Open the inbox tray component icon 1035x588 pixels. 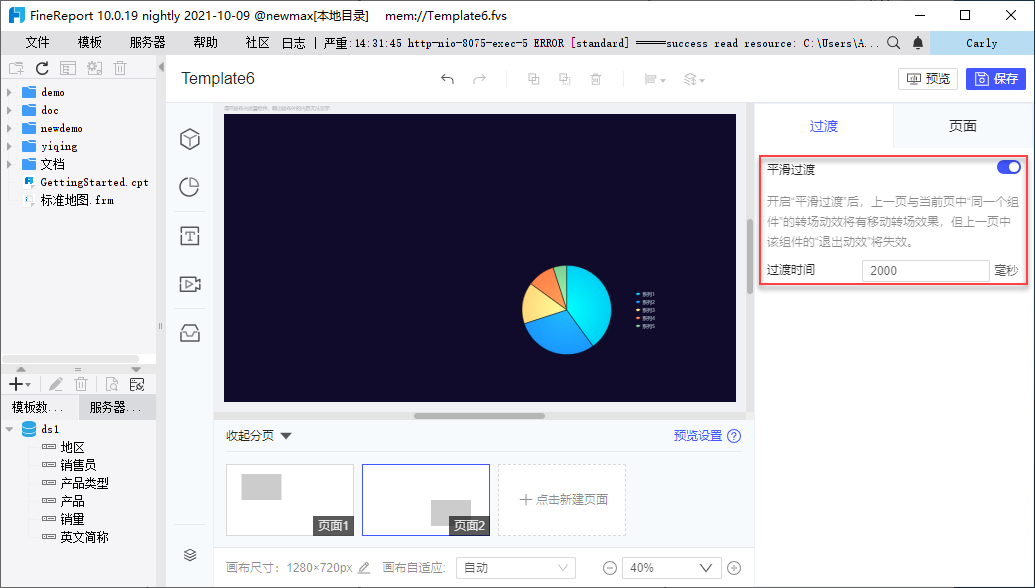click(x=190, y=333)
